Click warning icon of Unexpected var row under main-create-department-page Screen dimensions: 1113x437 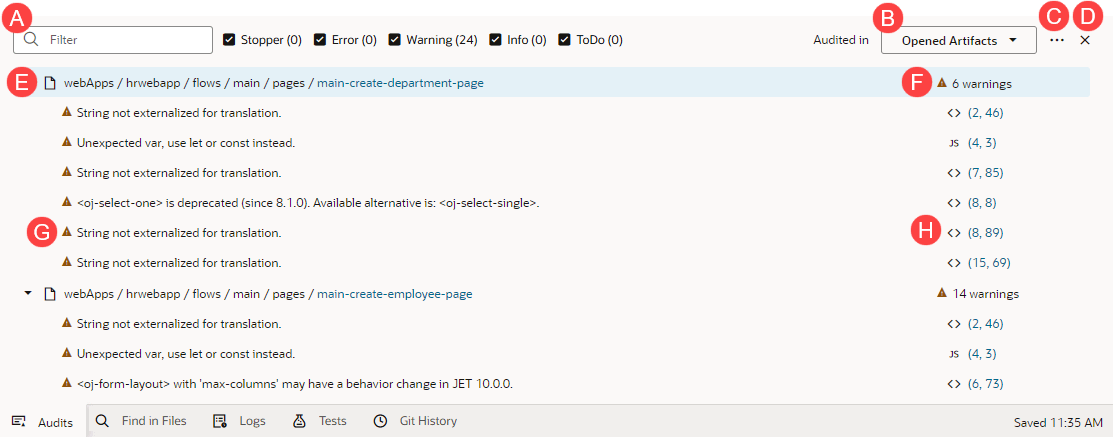pos(67,142)
